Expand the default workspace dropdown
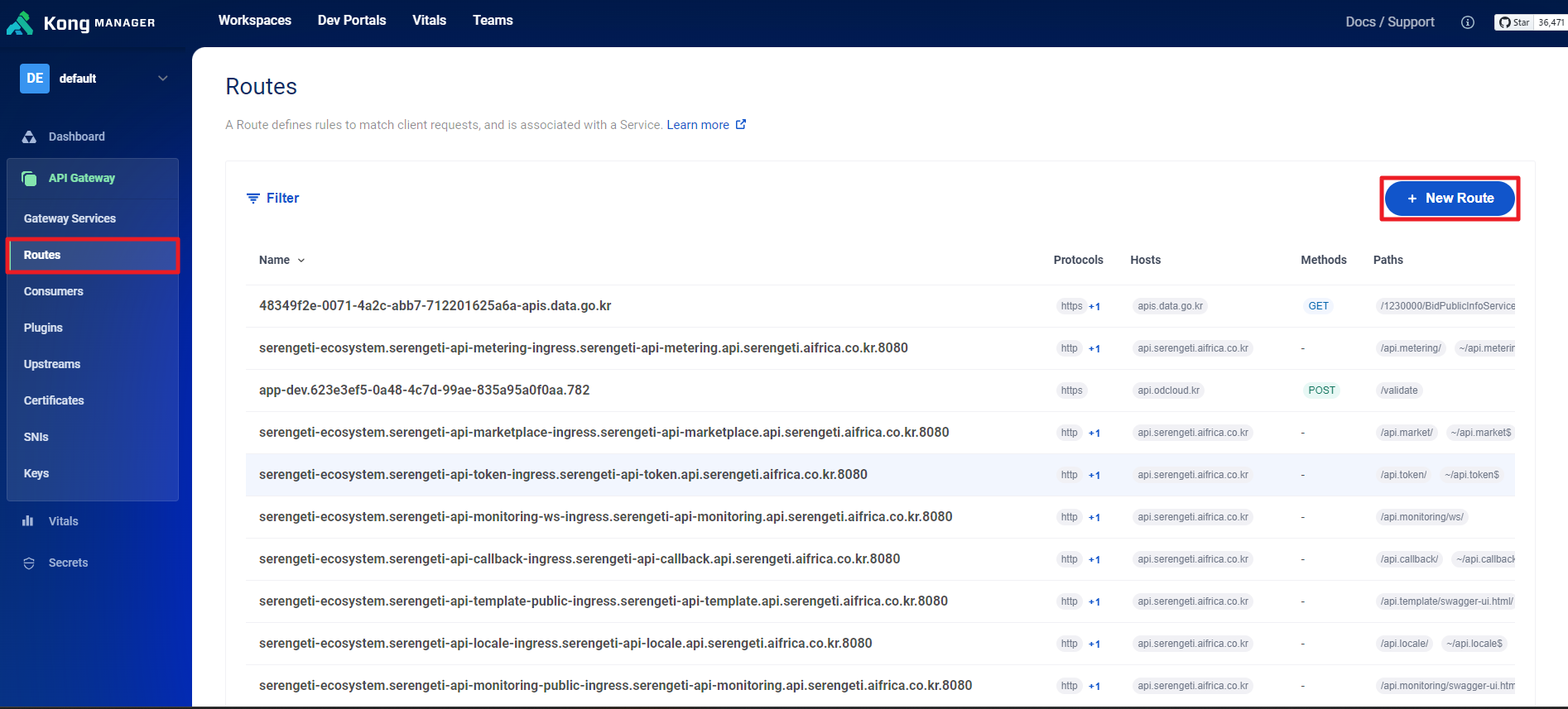This screenshot has height=709, width=1568. point(163,79)
